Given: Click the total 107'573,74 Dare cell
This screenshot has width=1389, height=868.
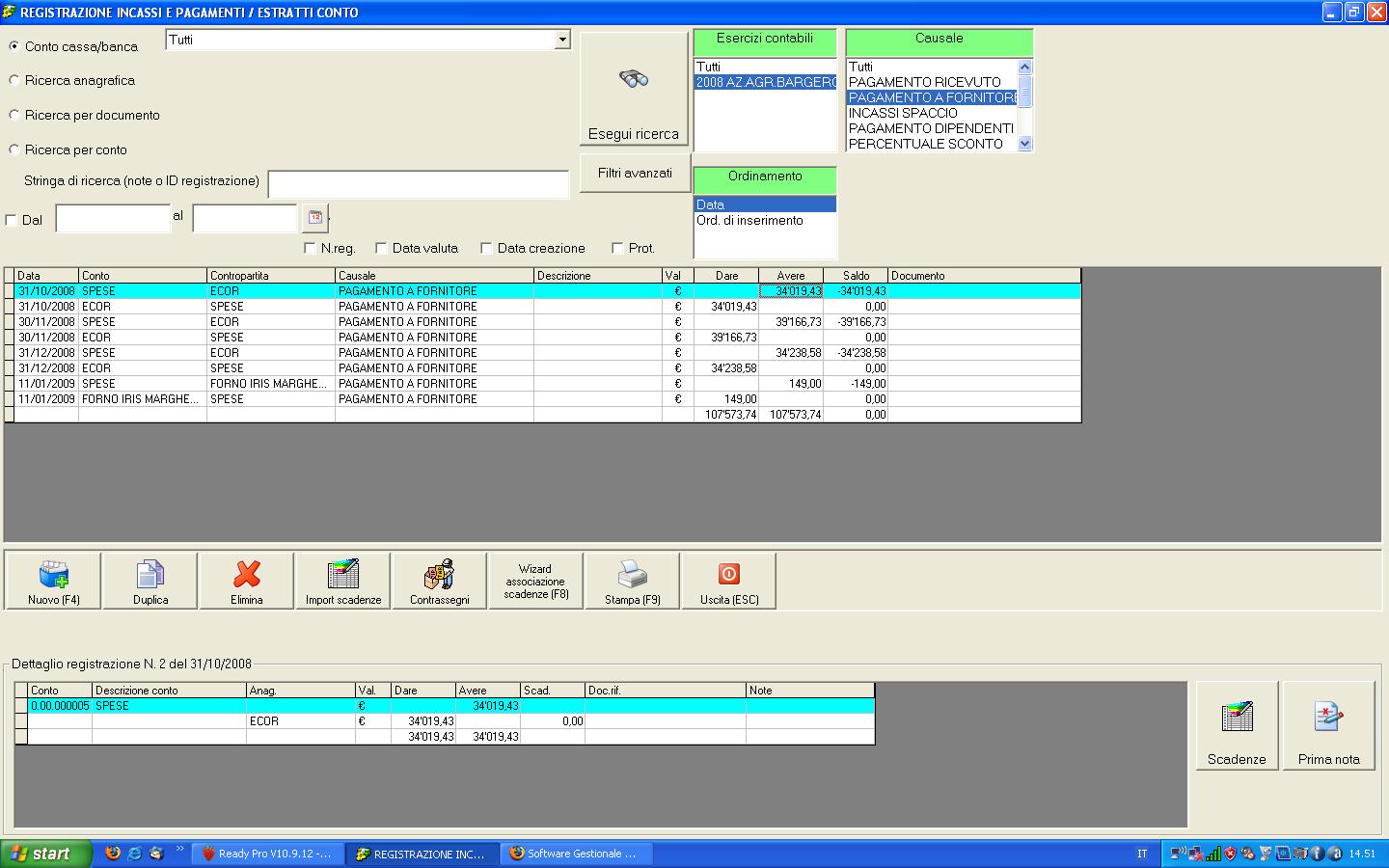Looking at the screenshot, I should click(726, 415).
